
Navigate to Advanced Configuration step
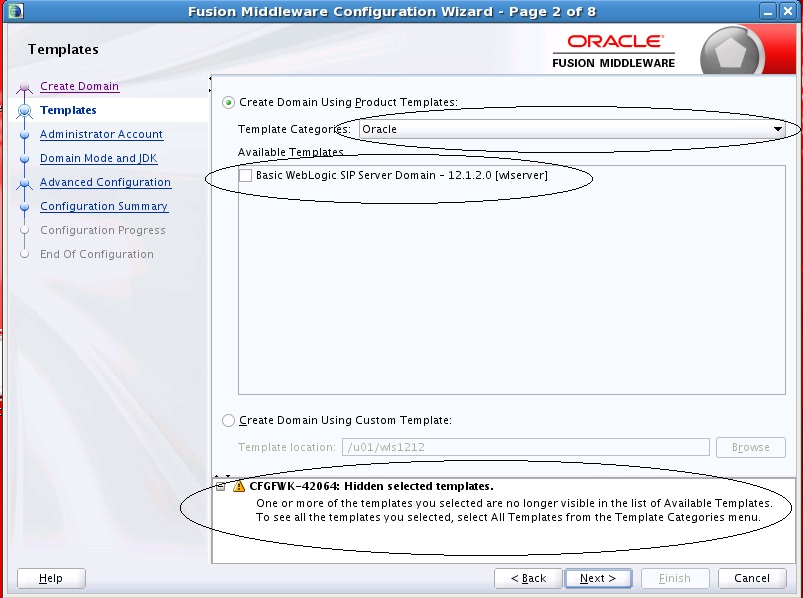[105, 182]
